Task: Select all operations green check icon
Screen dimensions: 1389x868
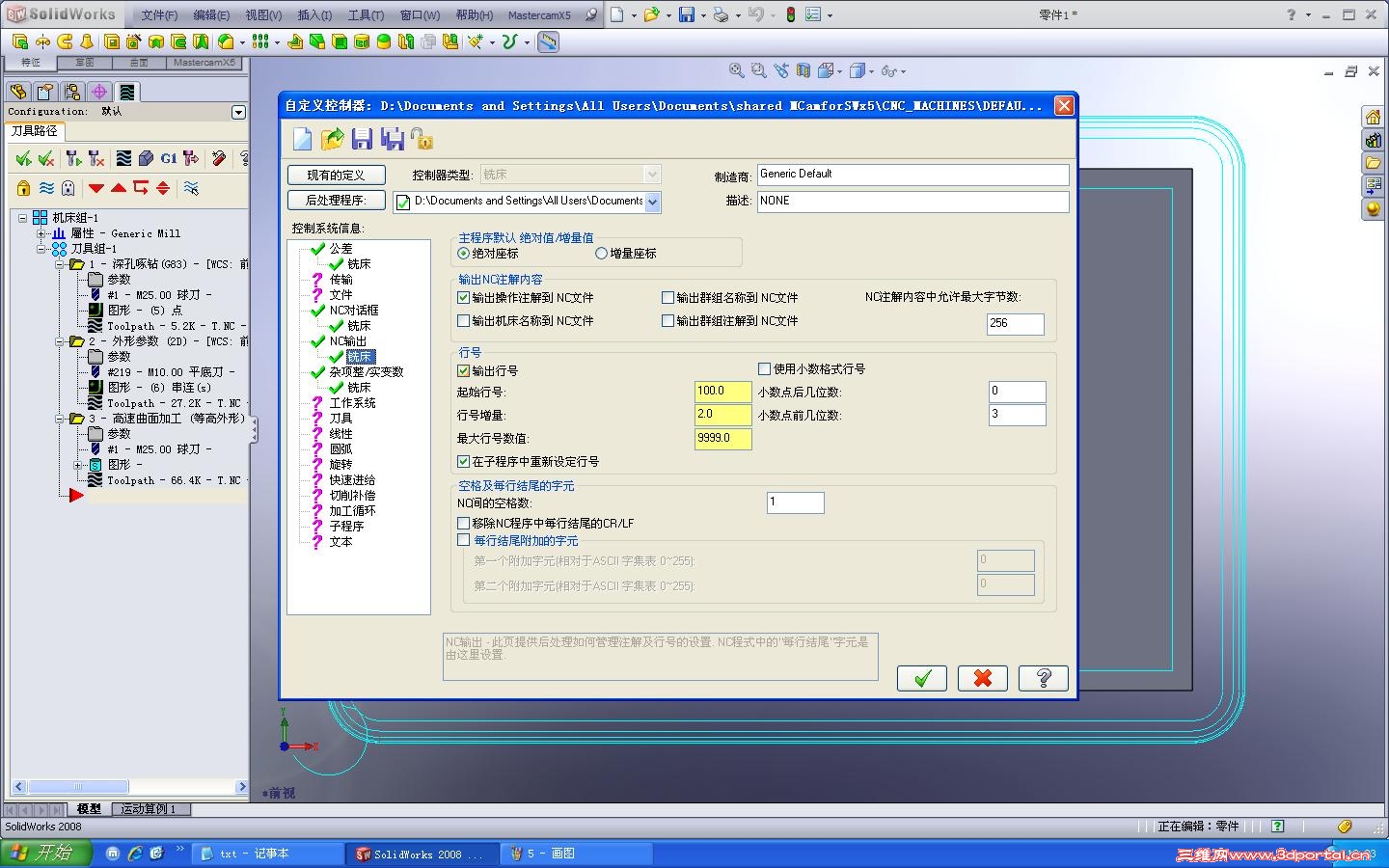Action: pos(23,158)
